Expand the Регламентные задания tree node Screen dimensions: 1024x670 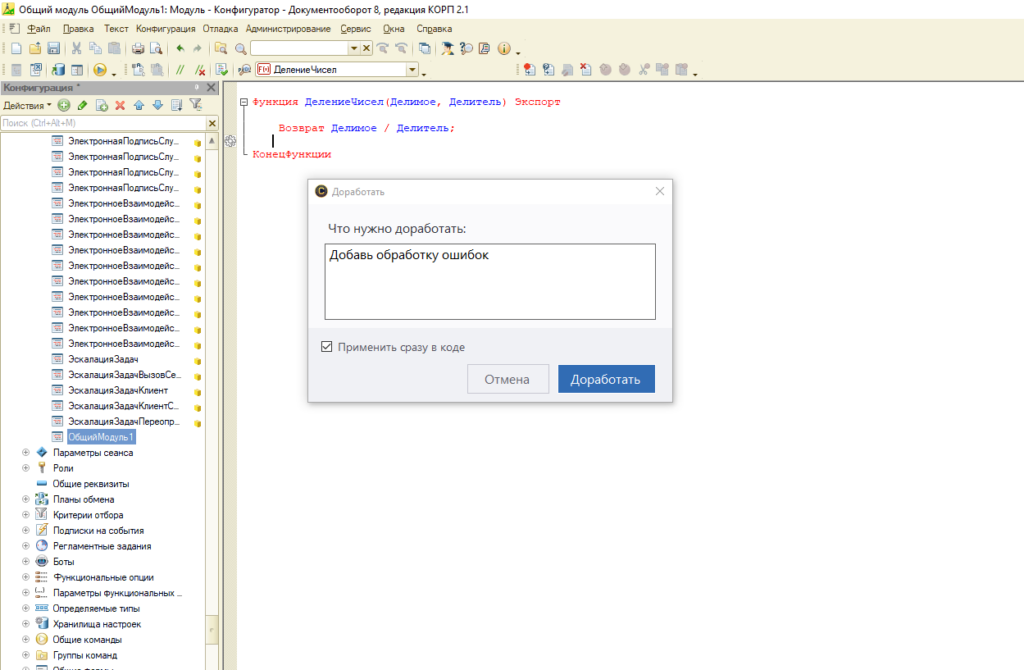[25, 546]
